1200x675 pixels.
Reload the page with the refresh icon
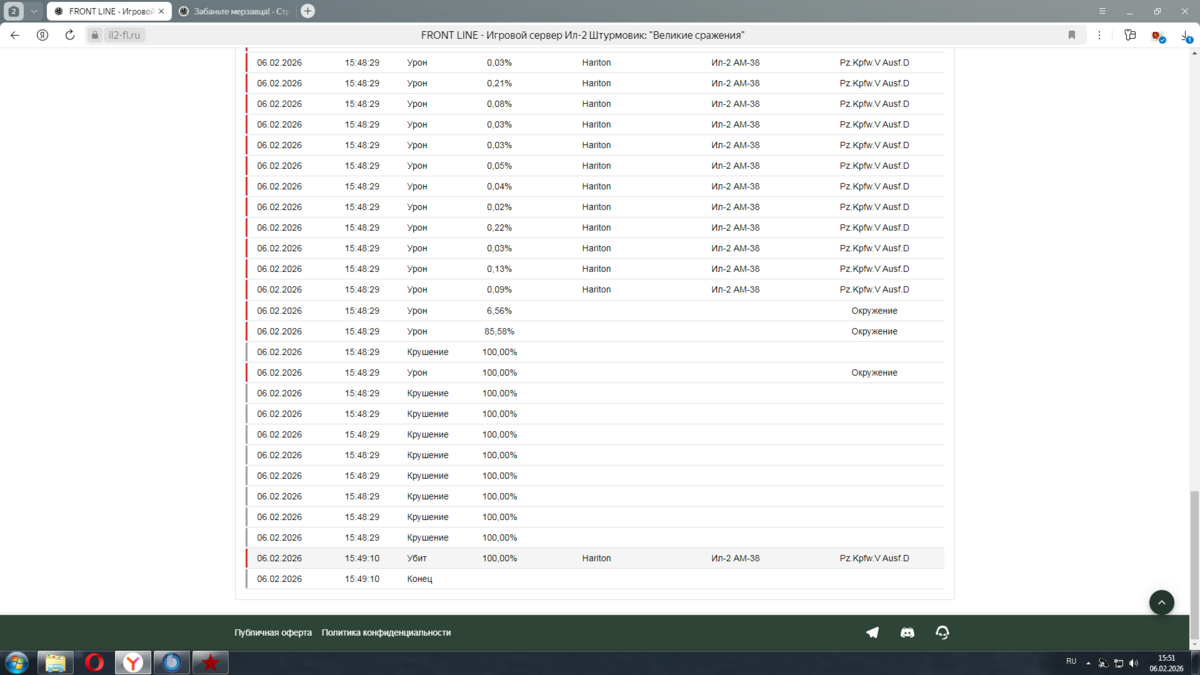pyautogui.click(x=70, y=35)
